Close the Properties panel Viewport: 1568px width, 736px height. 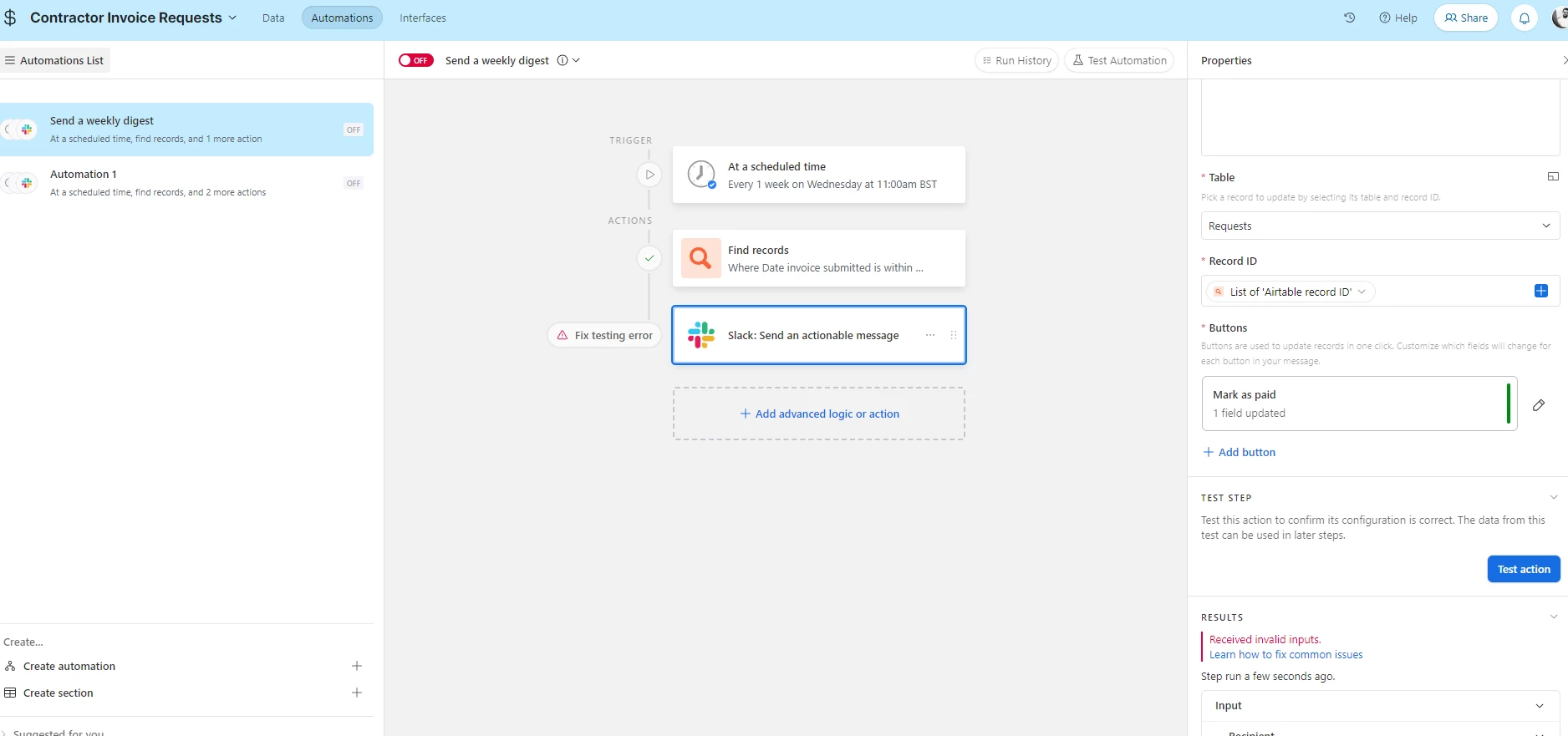[1564, 60]
